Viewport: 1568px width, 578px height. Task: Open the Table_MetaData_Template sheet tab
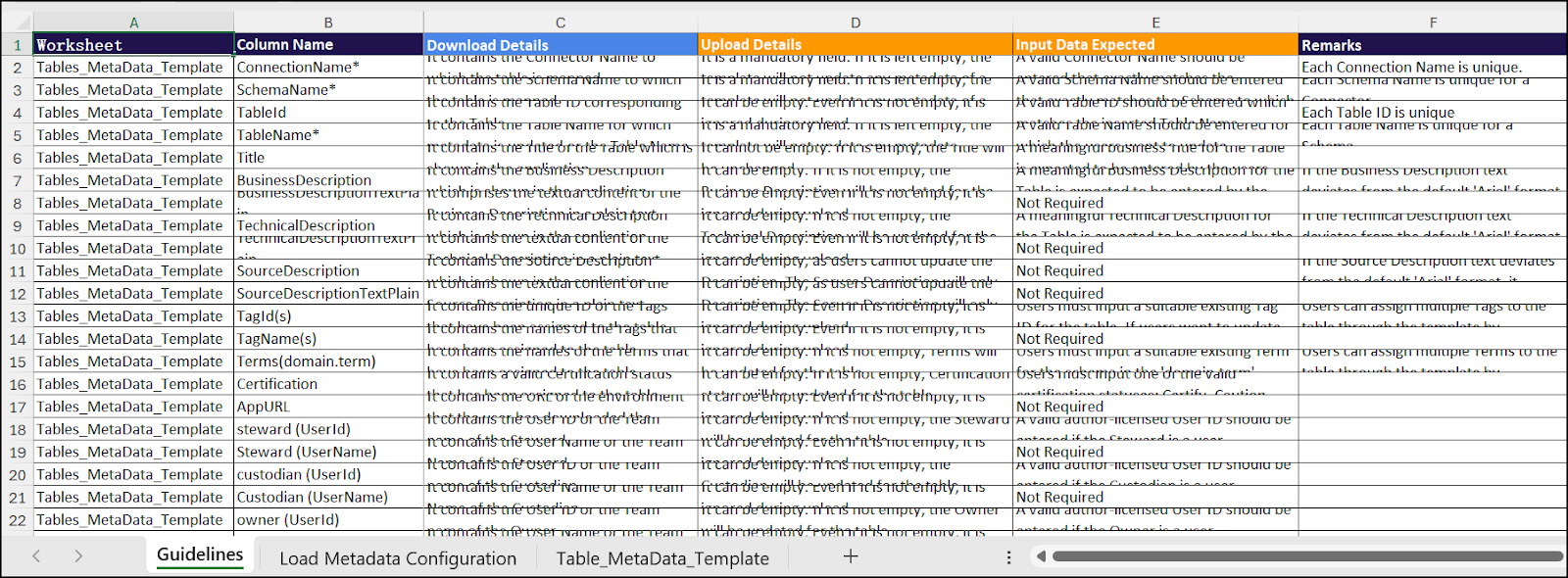pyautogui.click(x=662, y=558)
